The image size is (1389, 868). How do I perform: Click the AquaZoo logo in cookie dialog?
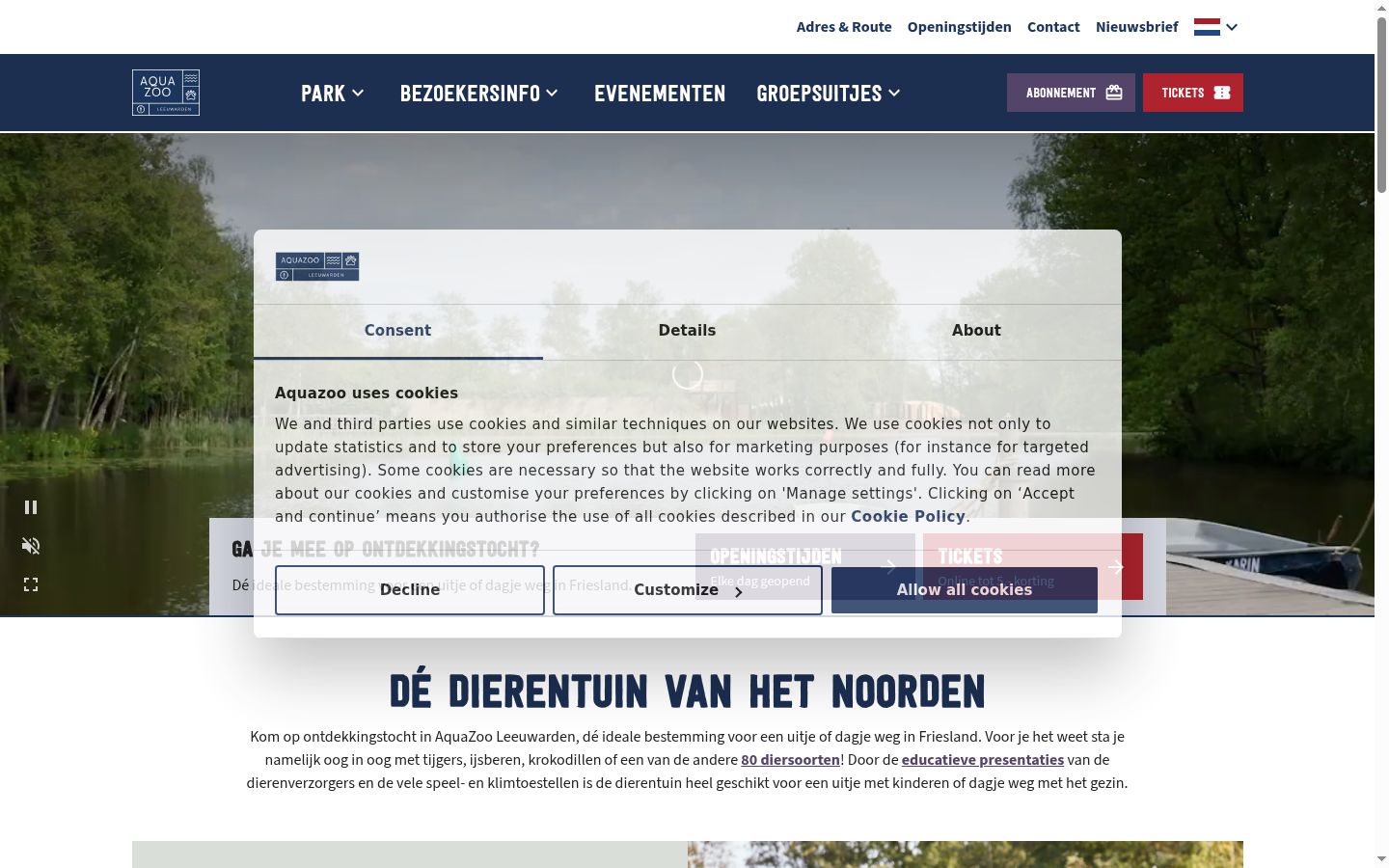(317, 266)
